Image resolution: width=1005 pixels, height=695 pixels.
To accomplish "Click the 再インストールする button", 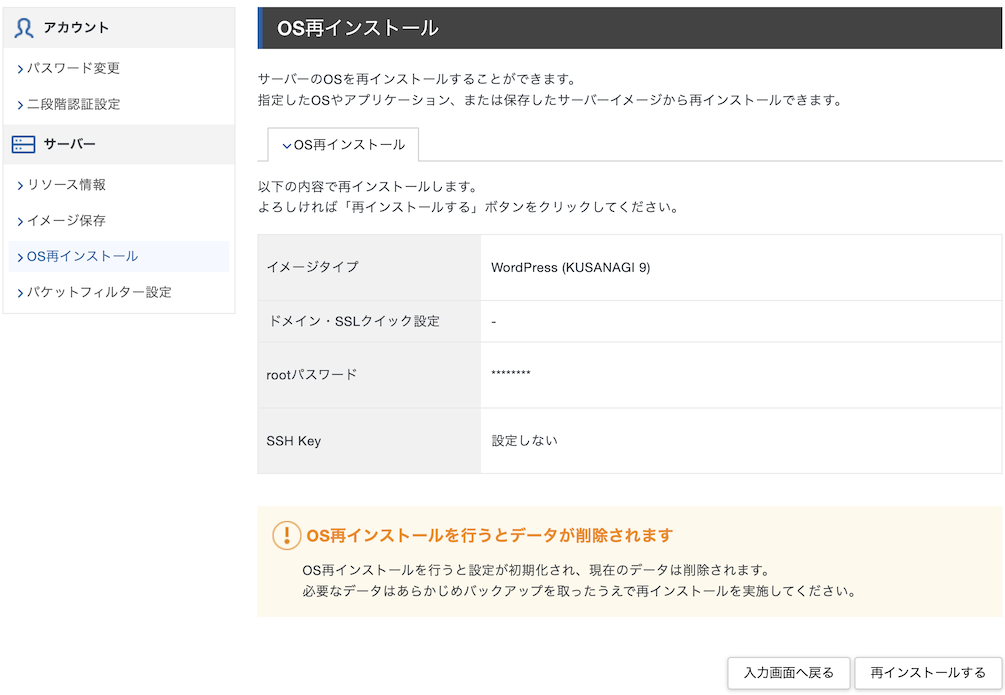I will (x=928, y=673).
